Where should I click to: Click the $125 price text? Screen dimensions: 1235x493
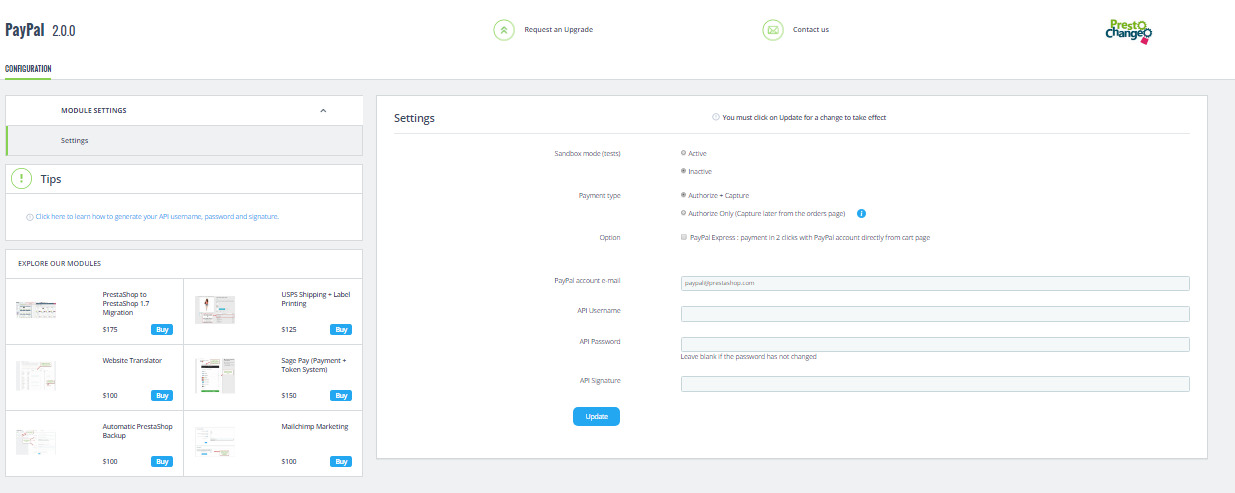289,329
